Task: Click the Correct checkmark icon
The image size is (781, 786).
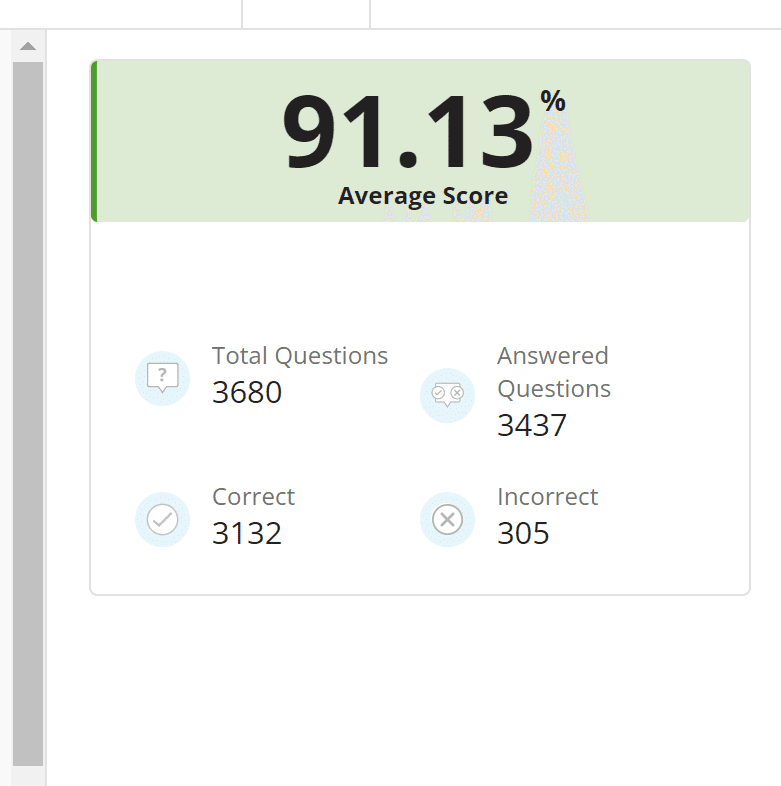Action: (x=162, y=519)
